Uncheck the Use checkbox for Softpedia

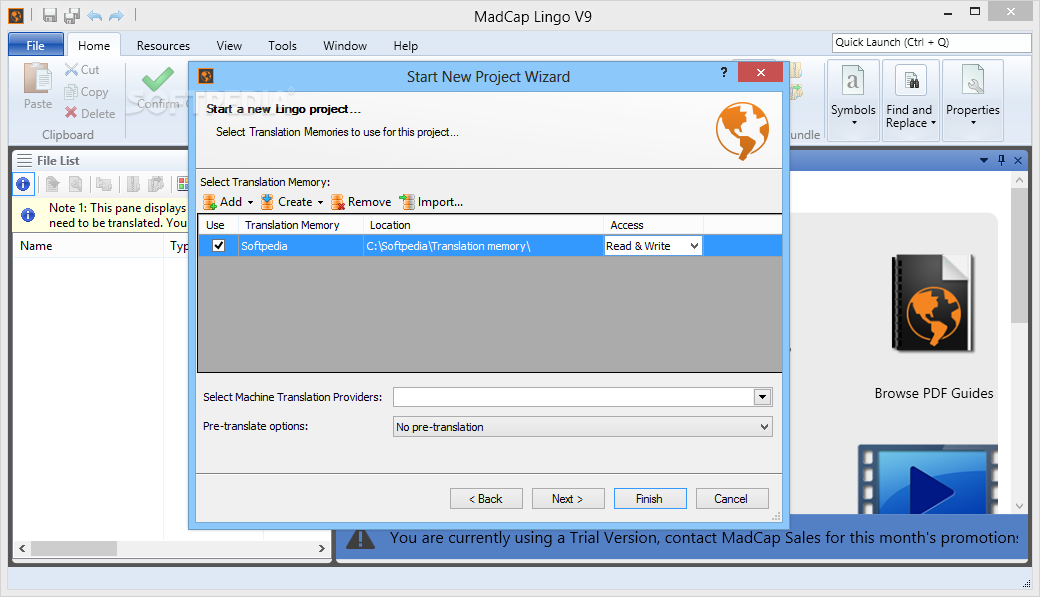218,245
